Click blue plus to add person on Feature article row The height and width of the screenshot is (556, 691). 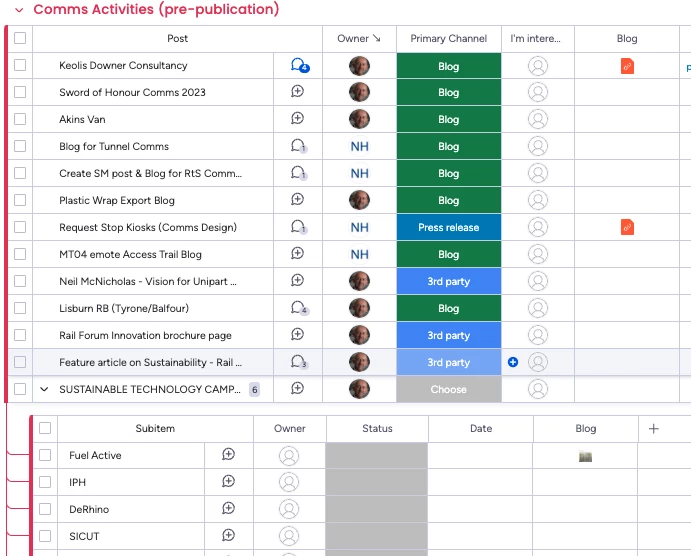click(513, 362)
